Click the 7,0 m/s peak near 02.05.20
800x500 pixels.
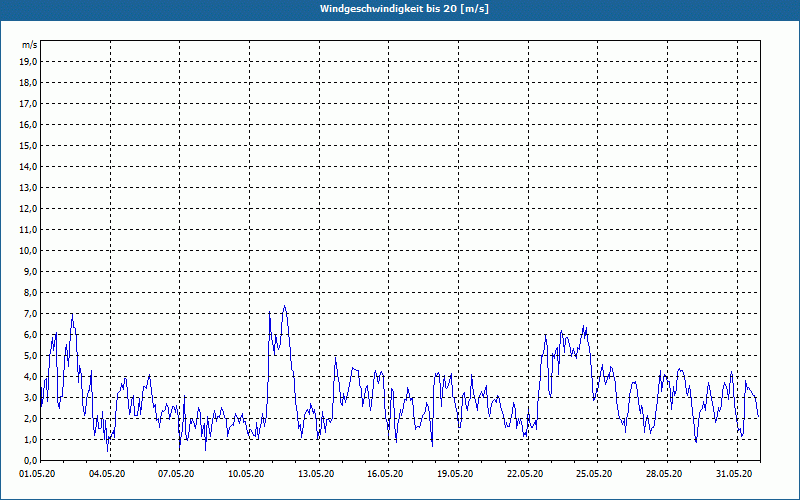coord(72,314)
